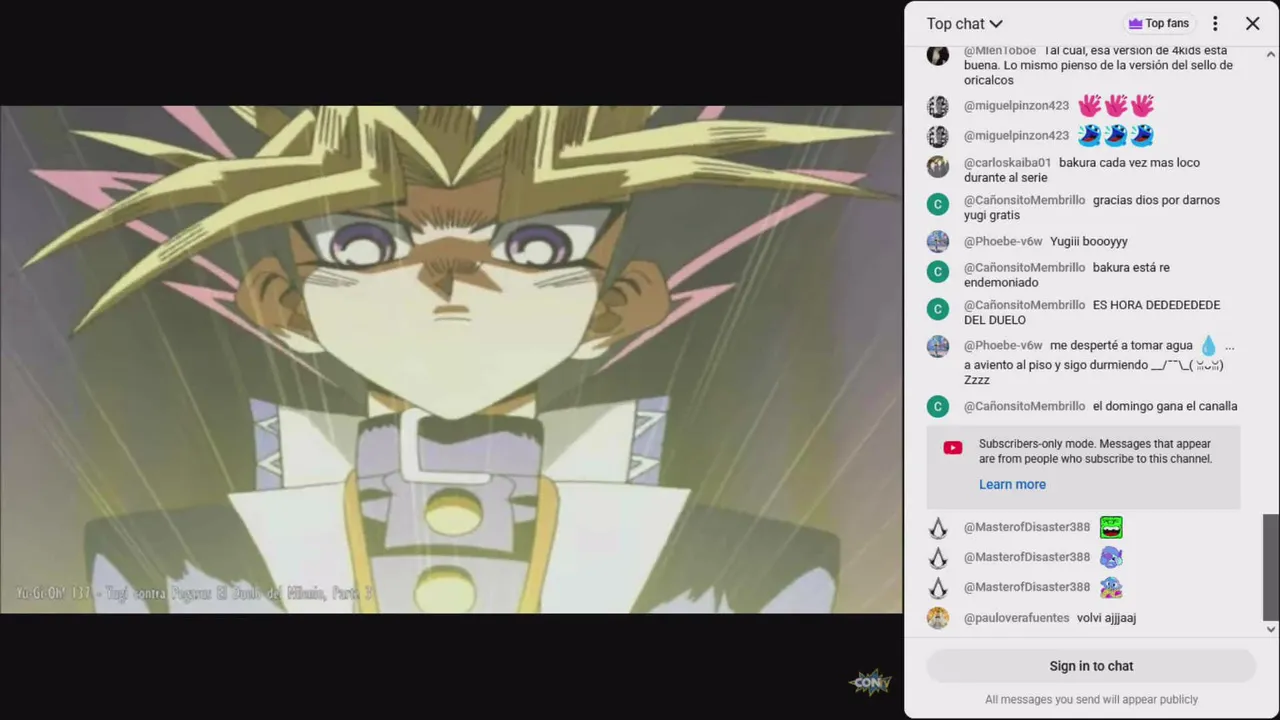This screenshot has height=720, width=1280.
Task: Click the chat scroll up arrow
Action: click(x=1271, y=53)
